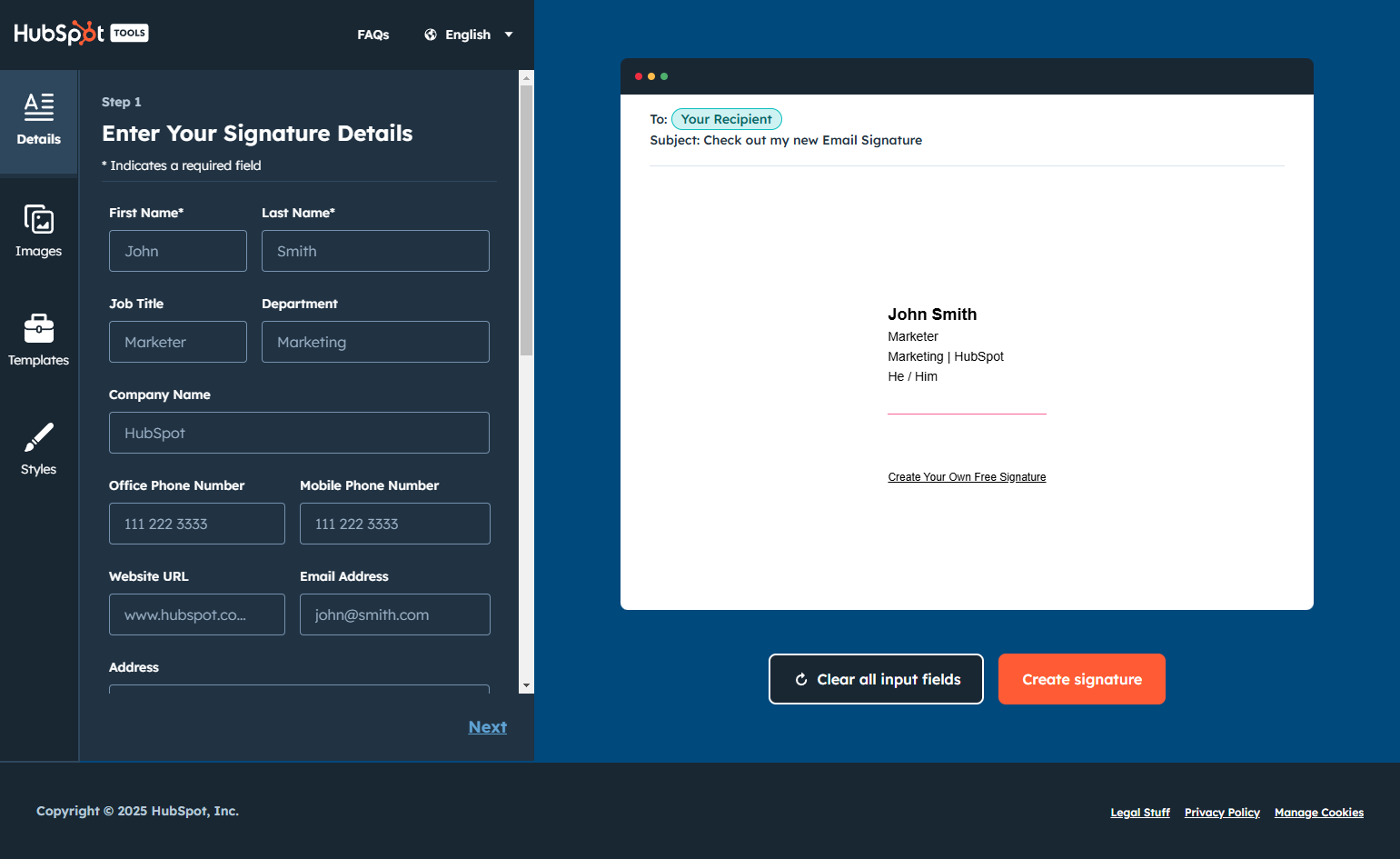Open the Privacy Policy link
Viewport: 1400px width, 859px height.
1222,813
